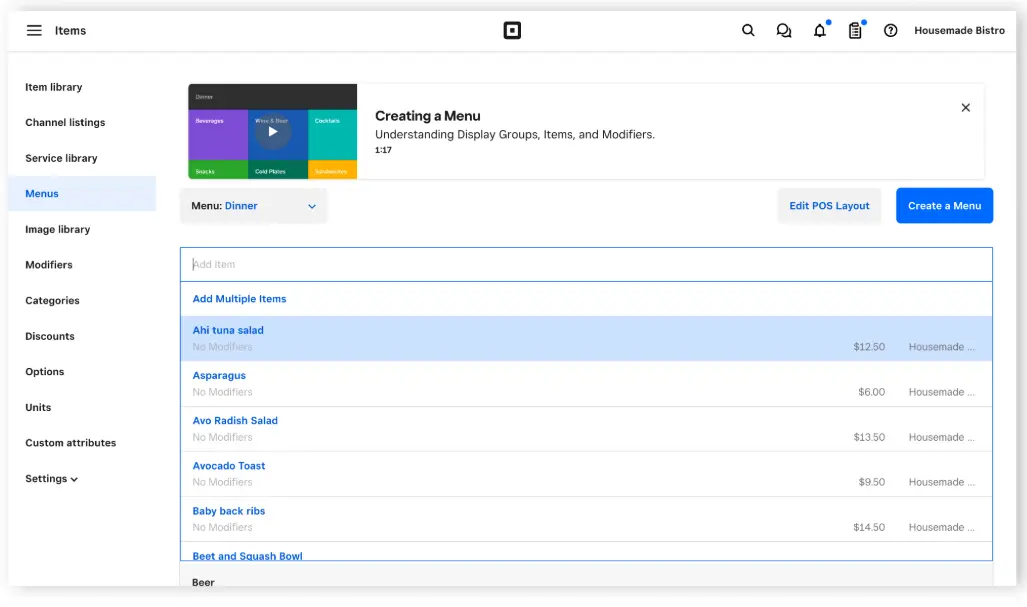The image size is (1027, 607).
Task: Click the Square logo icon
Action: (512, 30)
